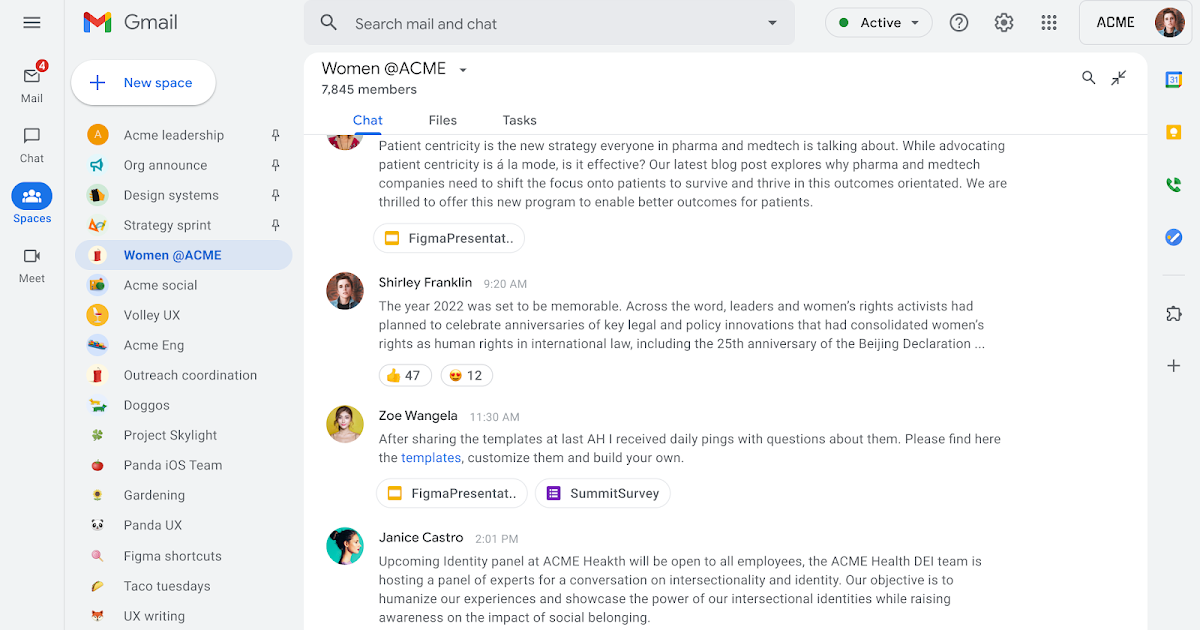Open search options dropdown arrow
The height and width of the screenshot is (630, 1200).
[x=772, y=23]
